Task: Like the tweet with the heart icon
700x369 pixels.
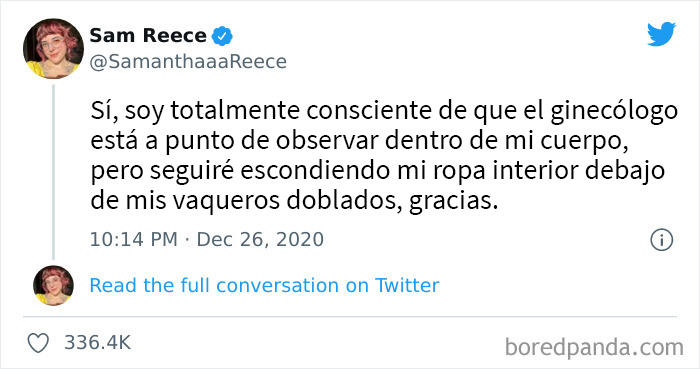Action: click(38, 343)
